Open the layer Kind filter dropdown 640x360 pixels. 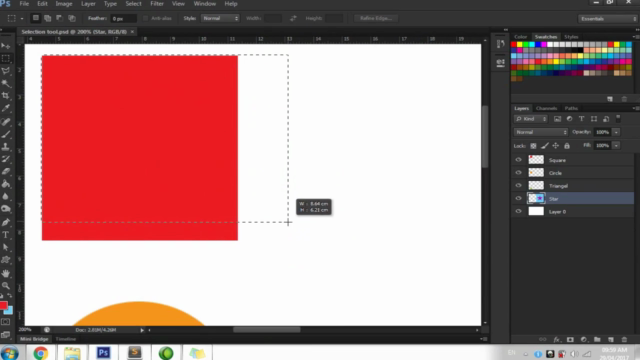point(531,119)
